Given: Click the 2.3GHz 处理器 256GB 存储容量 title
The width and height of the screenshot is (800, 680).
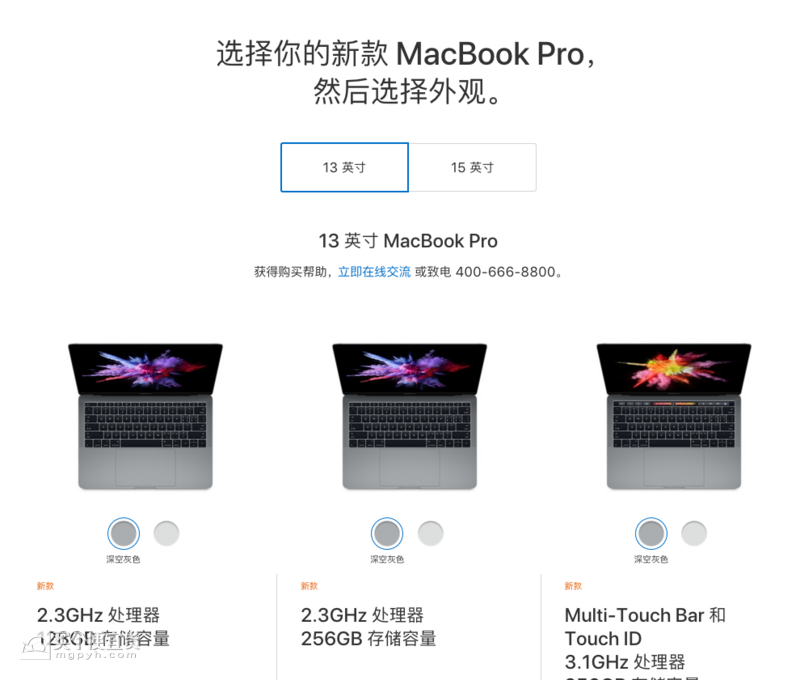Looking at the screenshot, I should tap(368, 627).
